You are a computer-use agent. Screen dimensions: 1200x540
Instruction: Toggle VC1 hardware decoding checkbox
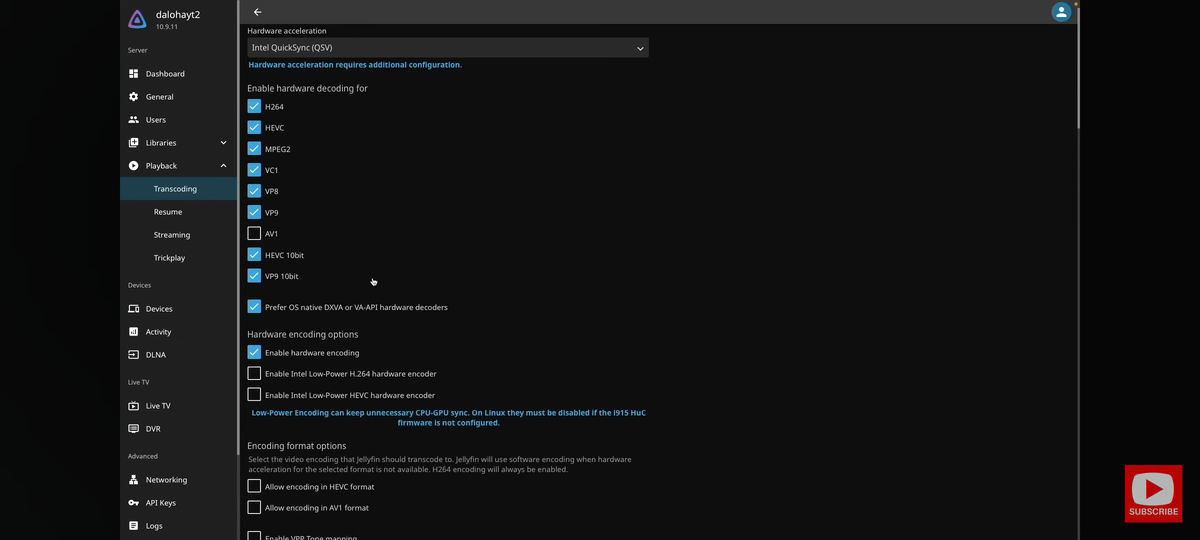(254, 170)
